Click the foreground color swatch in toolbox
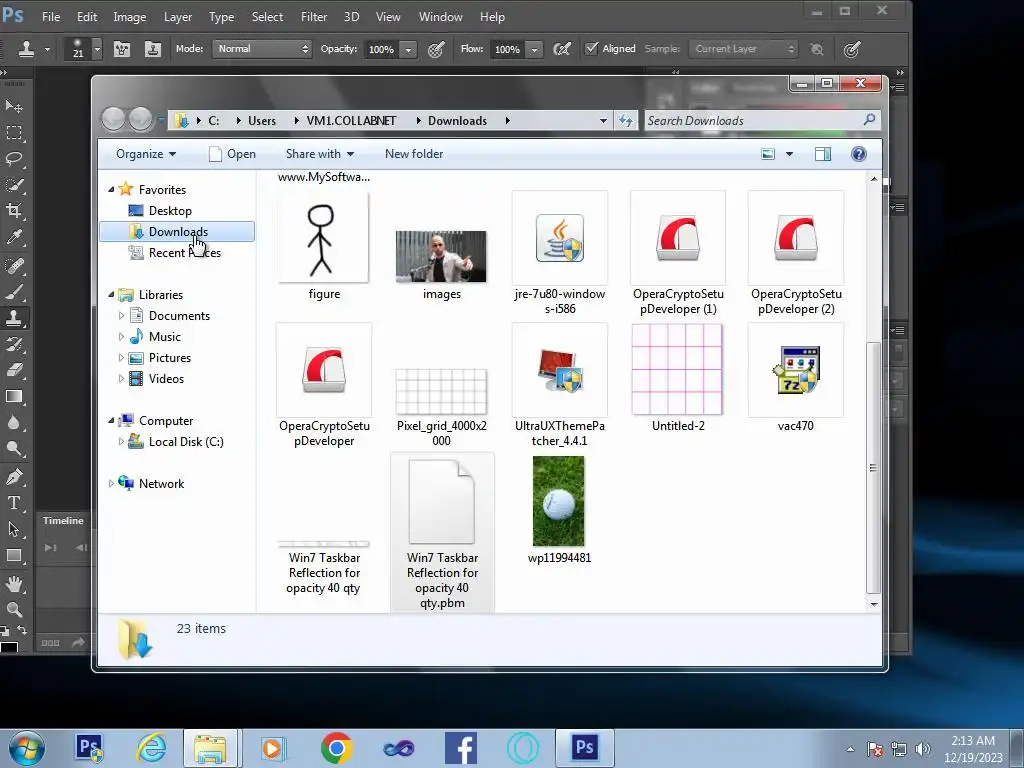Image resolution: width=1024 pixels, height=768 pixels. [9, 648]
